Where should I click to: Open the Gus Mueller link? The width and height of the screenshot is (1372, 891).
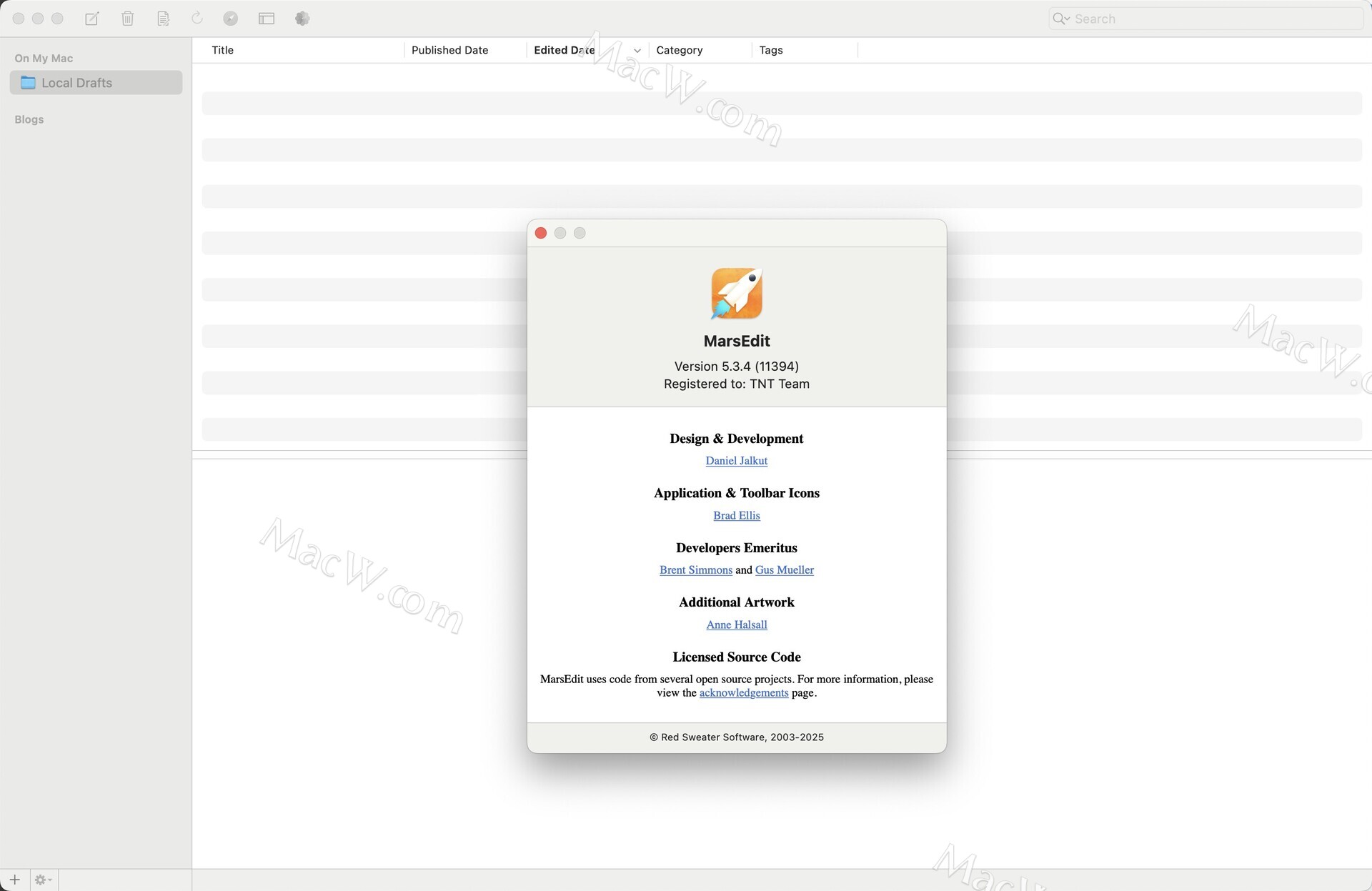[x=785, y=569]
